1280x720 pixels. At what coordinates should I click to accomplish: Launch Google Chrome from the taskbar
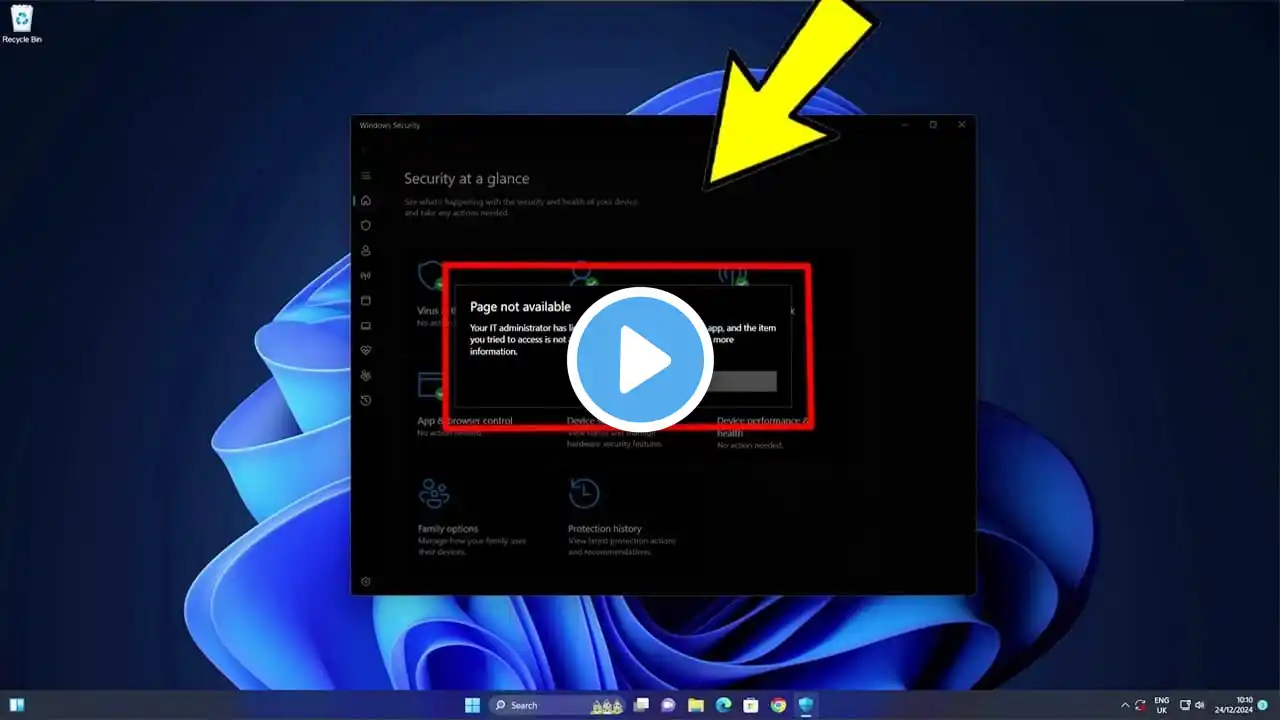[778, 705]
